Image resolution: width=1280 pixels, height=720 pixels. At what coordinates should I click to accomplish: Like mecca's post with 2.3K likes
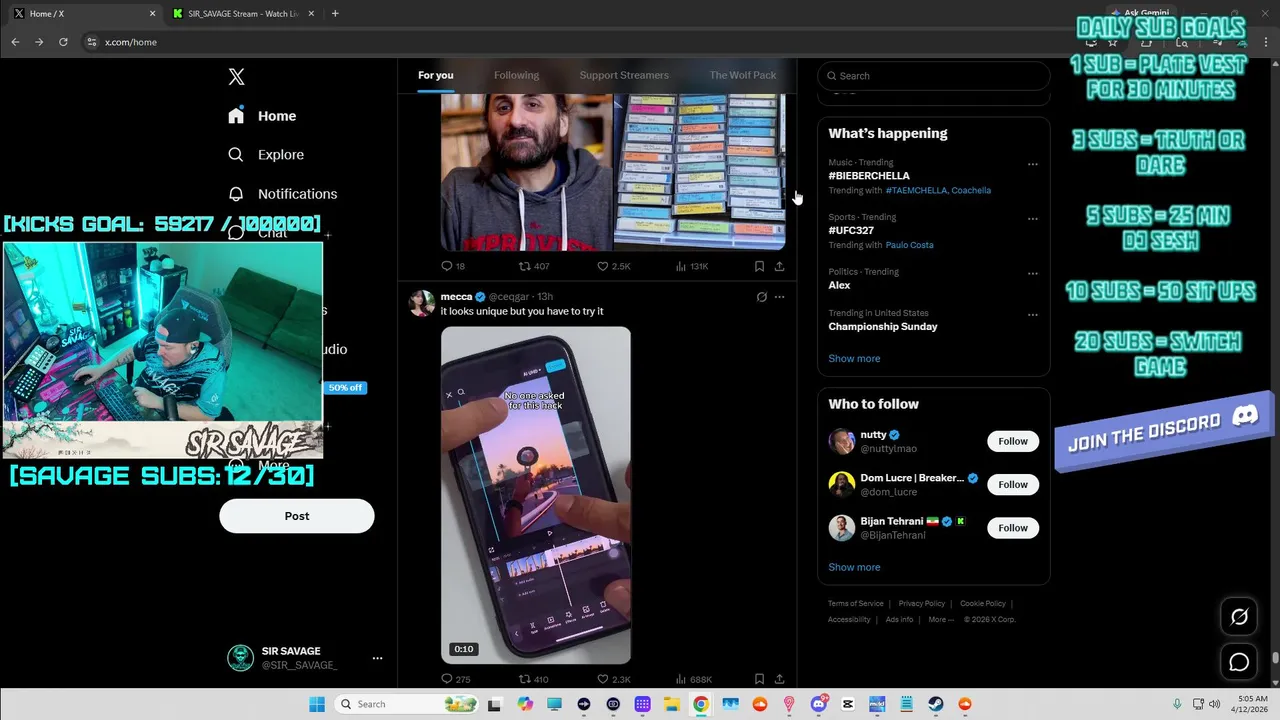(x=613, y=679)
